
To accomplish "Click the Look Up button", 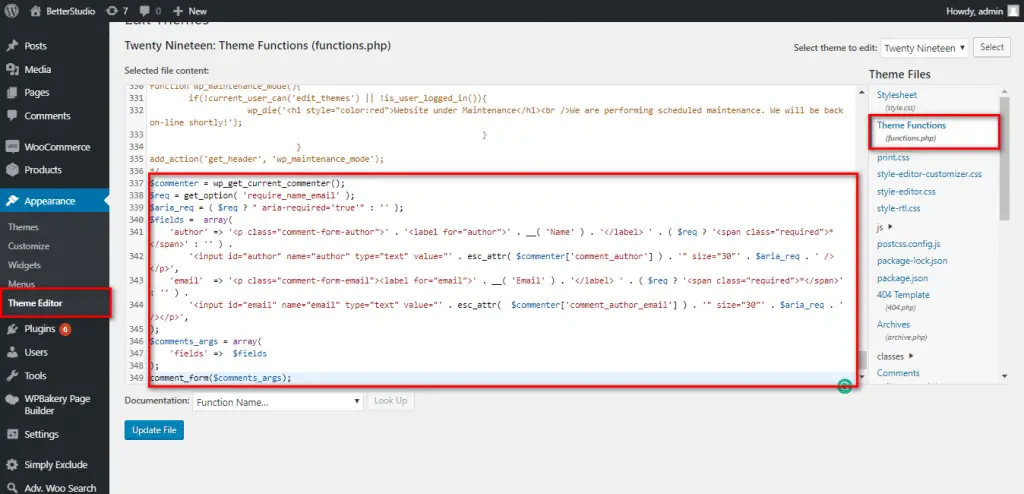I will point(391,401).
